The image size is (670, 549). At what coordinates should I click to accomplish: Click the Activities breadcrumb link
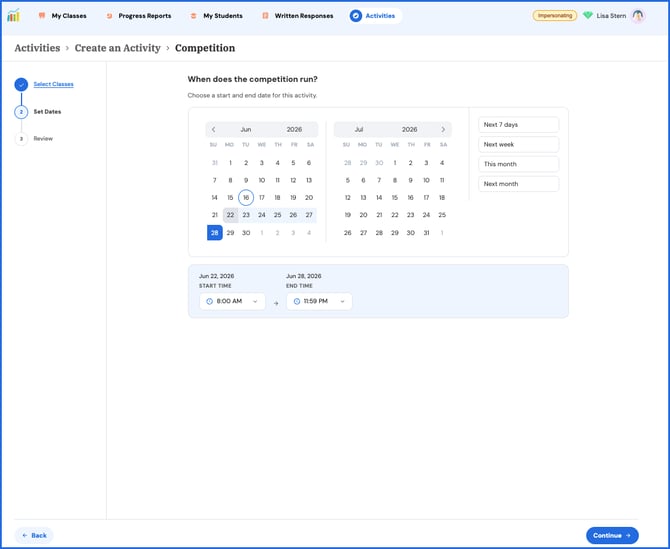point(37,48)
